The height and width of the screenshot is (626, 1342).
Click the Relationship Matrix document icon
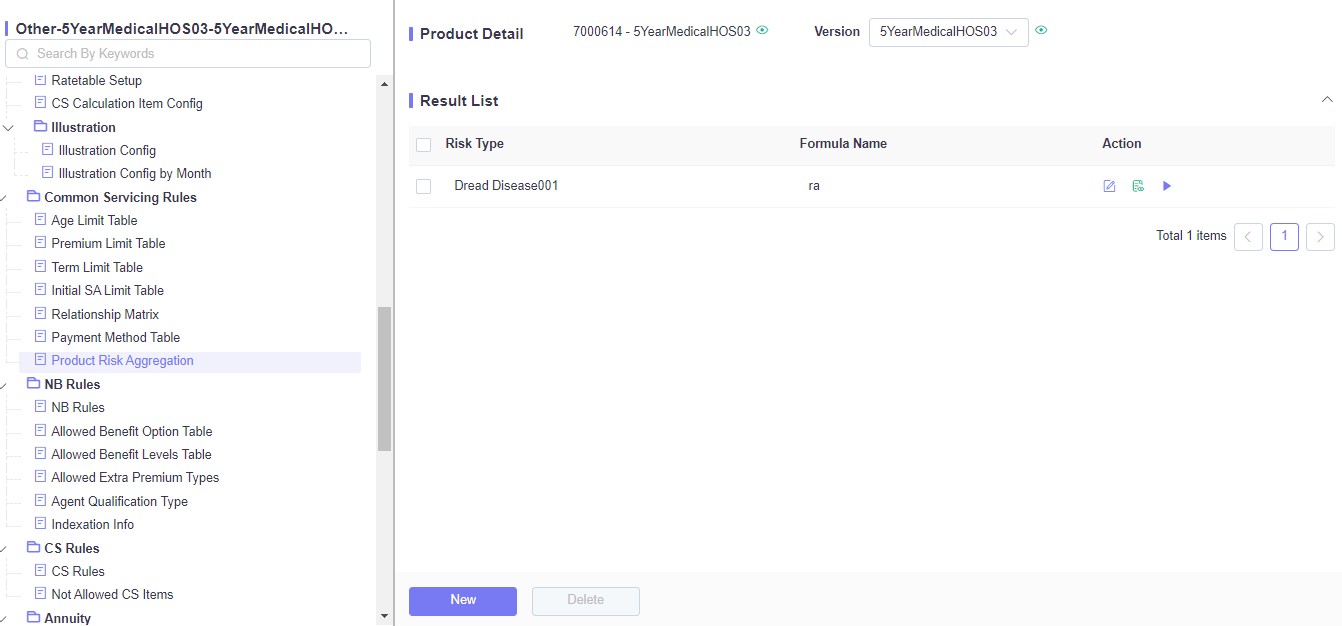(41, 314)
